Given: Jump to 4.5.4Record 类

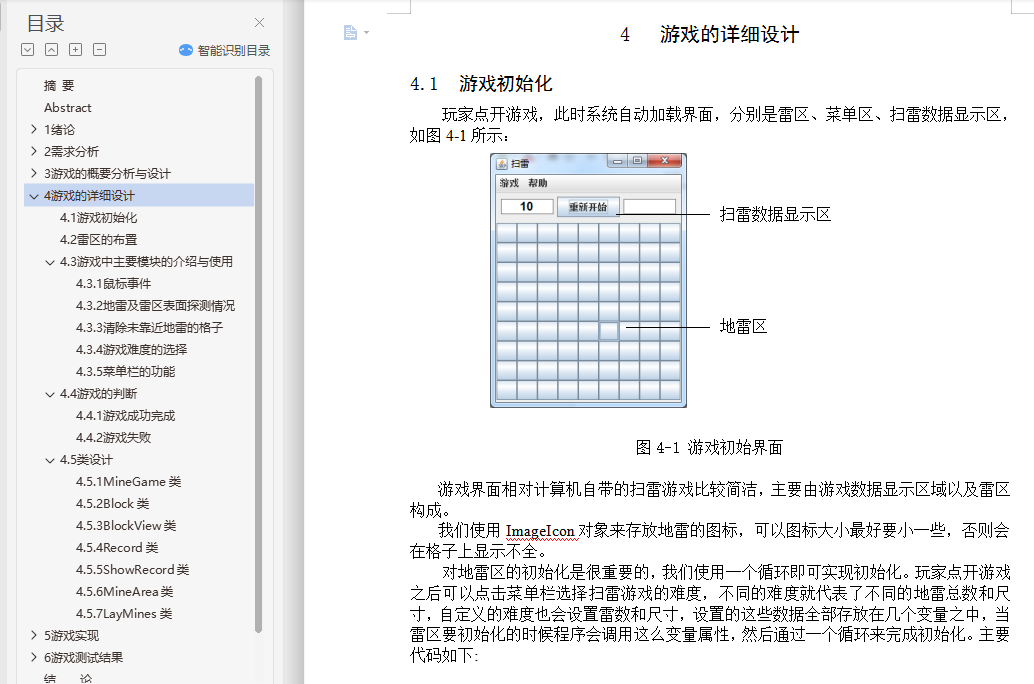Looking at the screenshot, I should 117,547.
